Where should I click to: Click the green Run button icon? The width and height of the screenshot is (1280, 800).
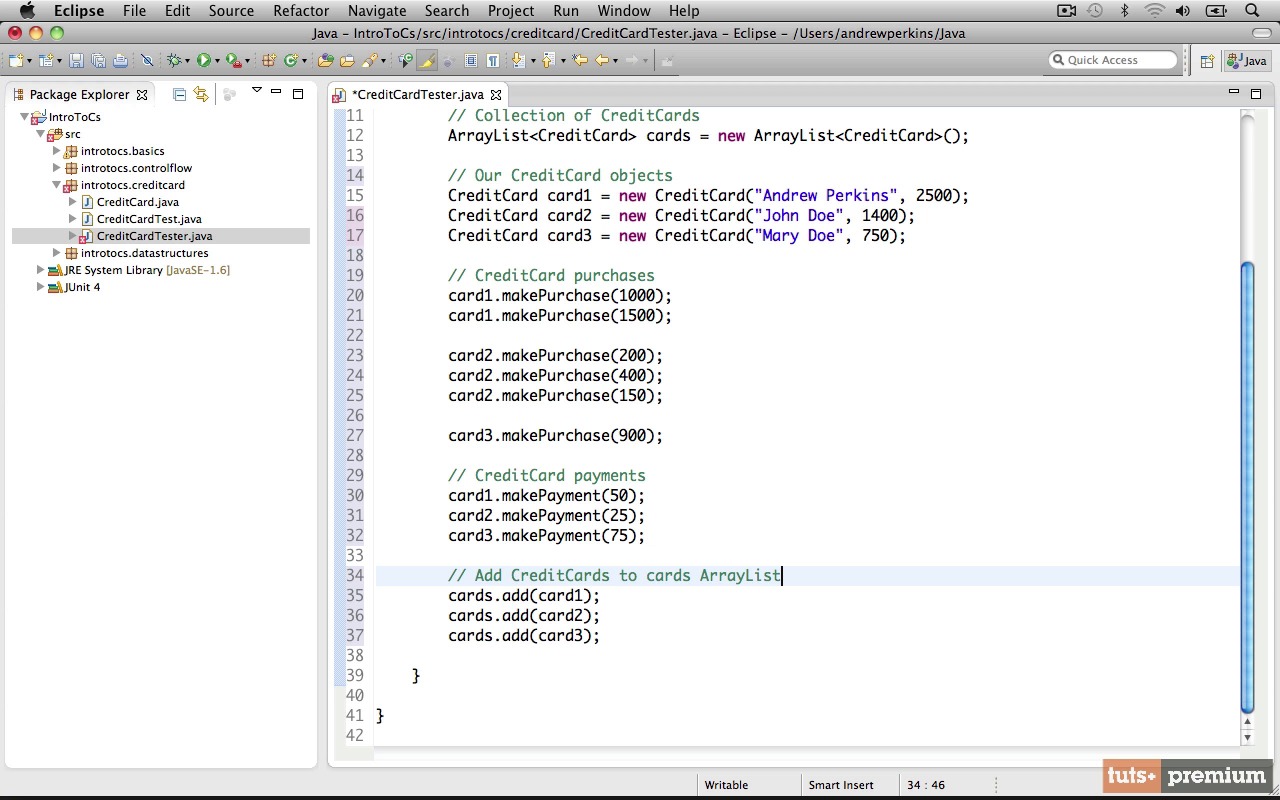(x=204, y=61)
